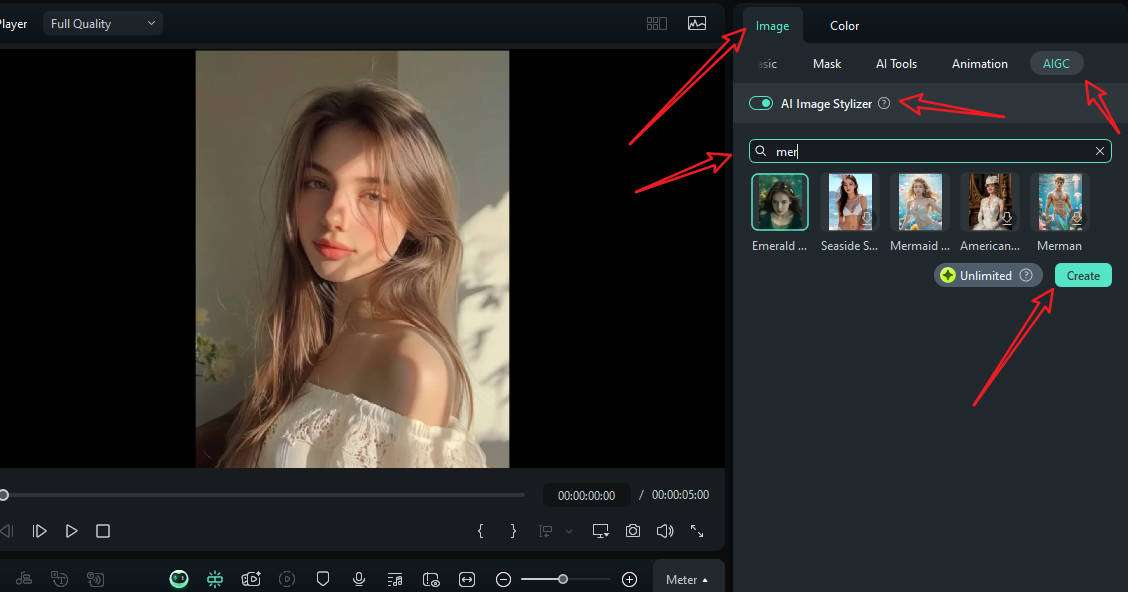The width and height of the screenshot is (1128, 592).
Task: Zoom out the timeline with minus icon
Action: [x=504, y=579]
